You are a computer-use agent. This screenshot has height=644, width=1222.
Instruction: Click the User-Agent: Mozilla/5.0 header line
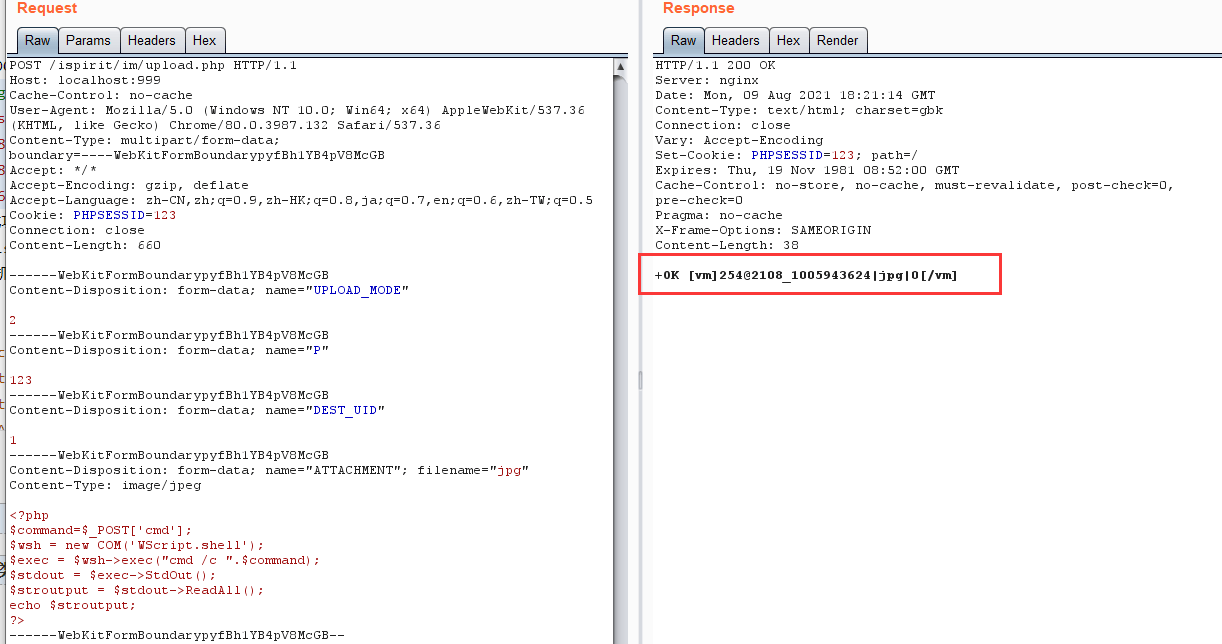tap(297, 110)
